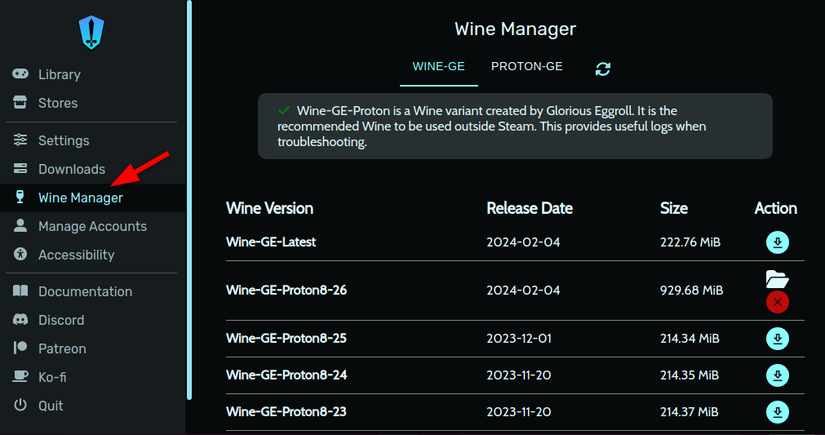Click the Wine-GE-Latest version name
Screen dimensions: 825x435
click(x=271, y=242)
